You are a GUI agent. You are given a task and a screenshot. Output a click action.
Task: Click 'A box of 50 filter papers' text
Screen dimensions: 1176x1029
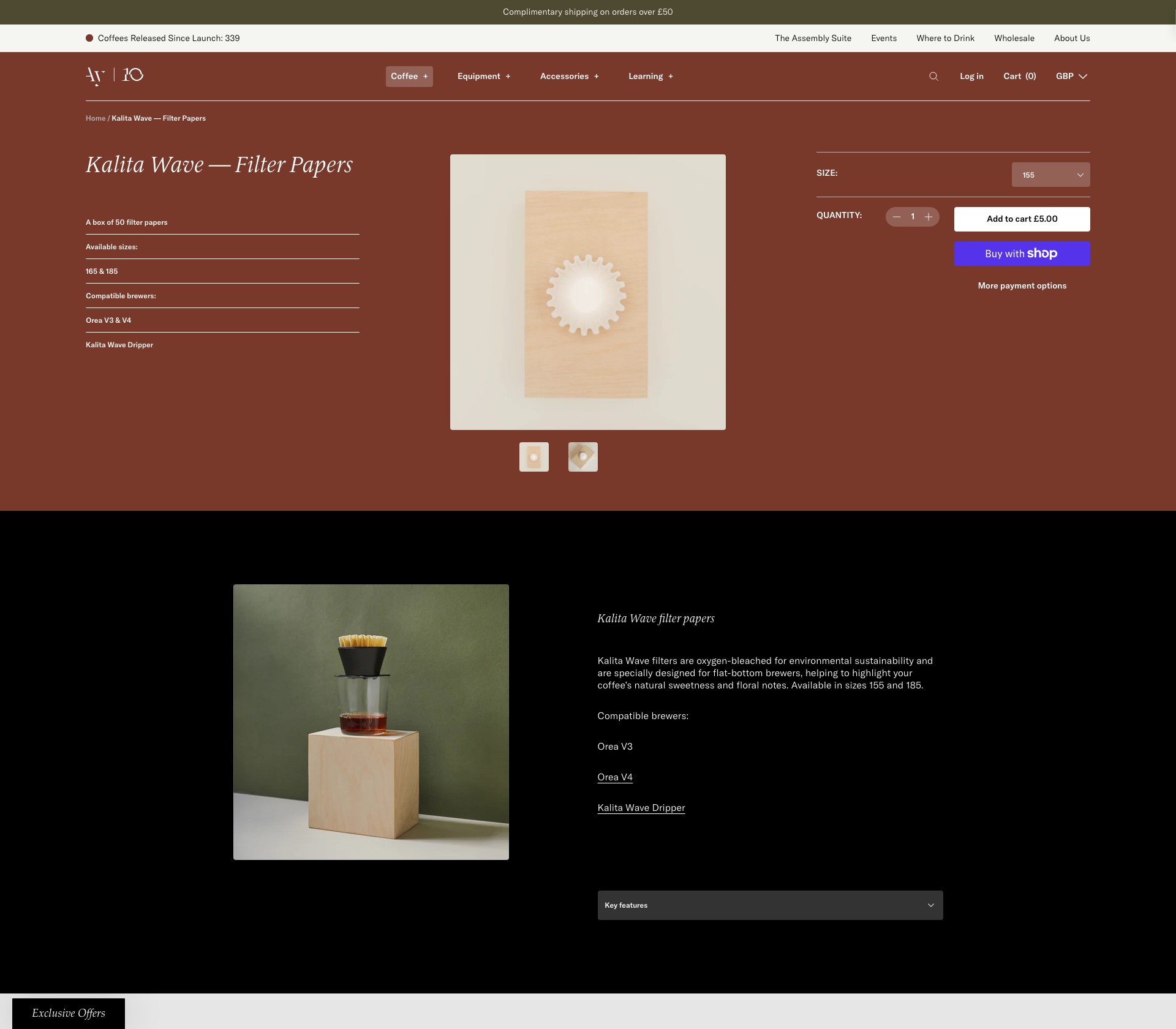(x=127, y=222)
